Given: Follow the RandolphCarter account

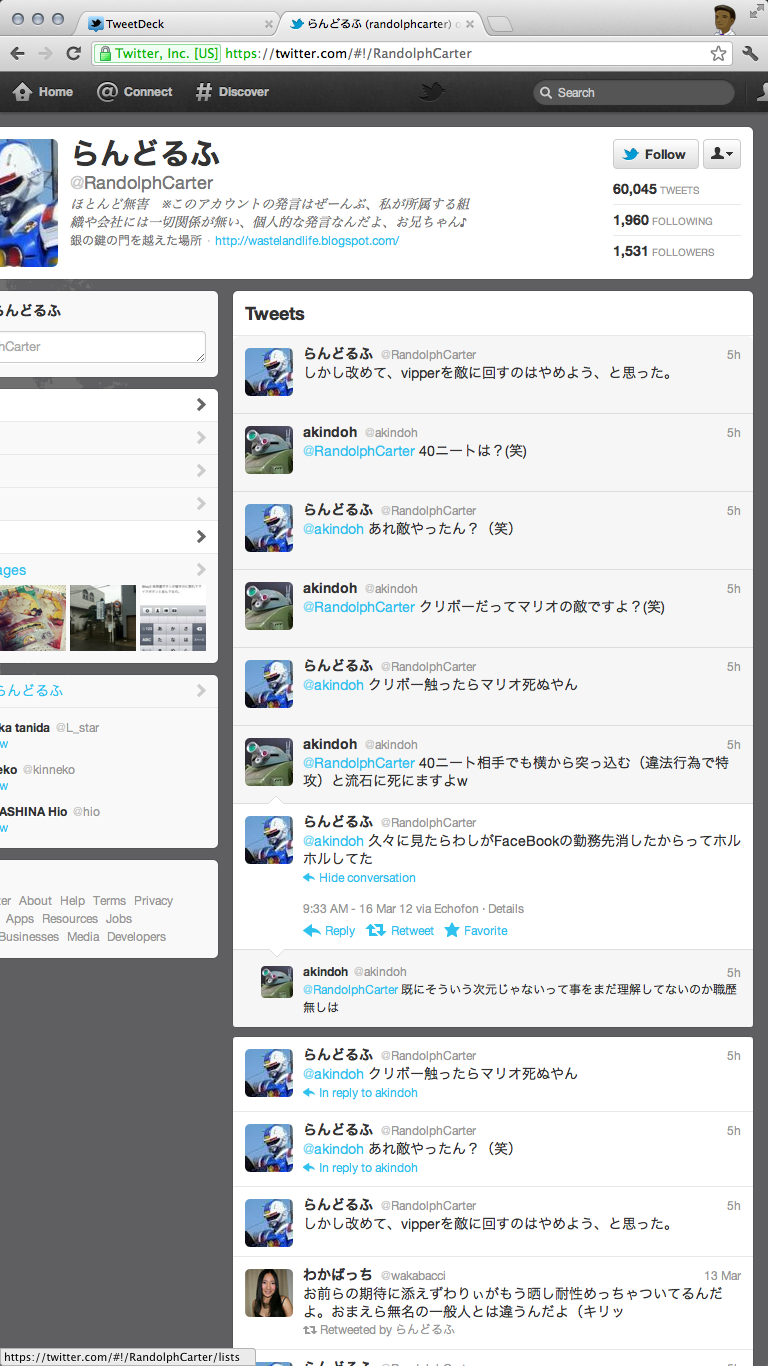Looking at the screenshot, I should [x=656, y=154].
